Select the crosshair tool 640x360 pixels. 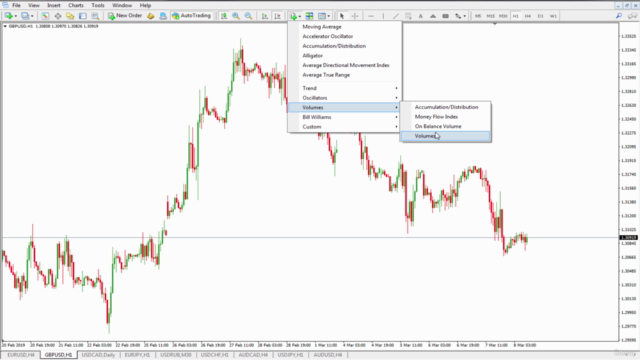click(355, 16)
